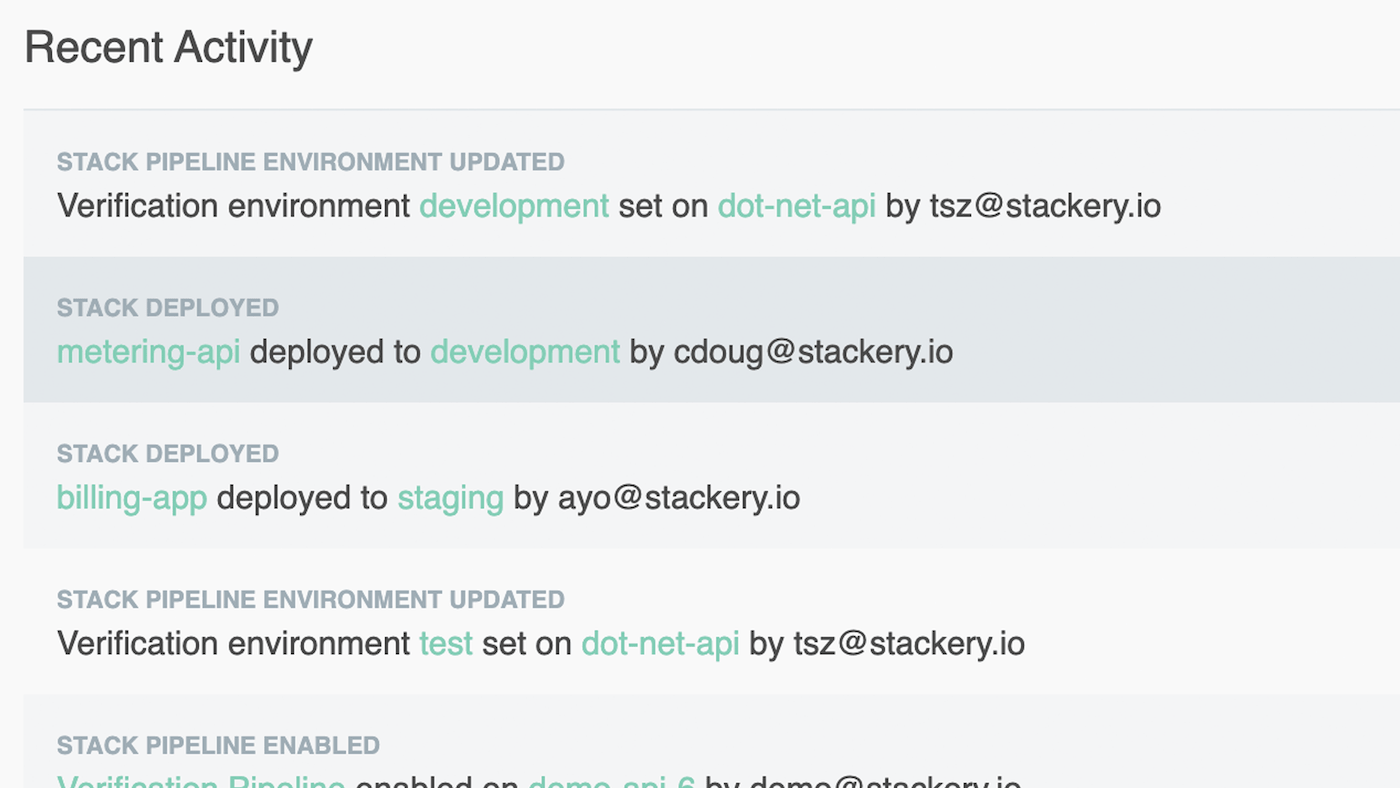Open the Verification Pipeline link at the bottom
The image size is (1400, 788).
(x=200, y=782)
